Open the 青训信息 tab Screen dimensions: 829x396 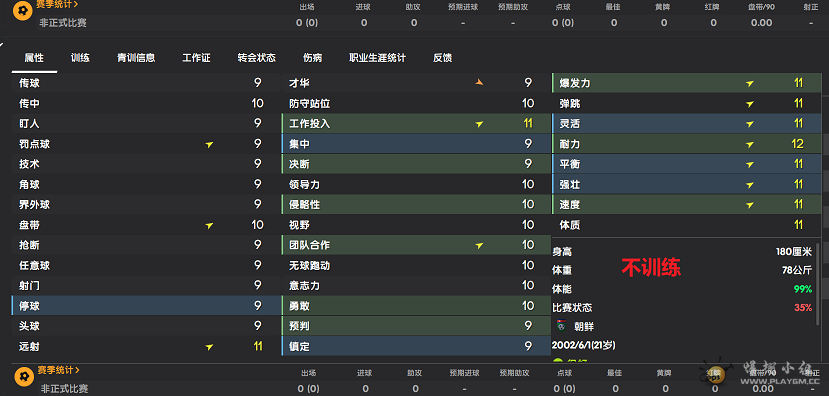tap(136, 58)
